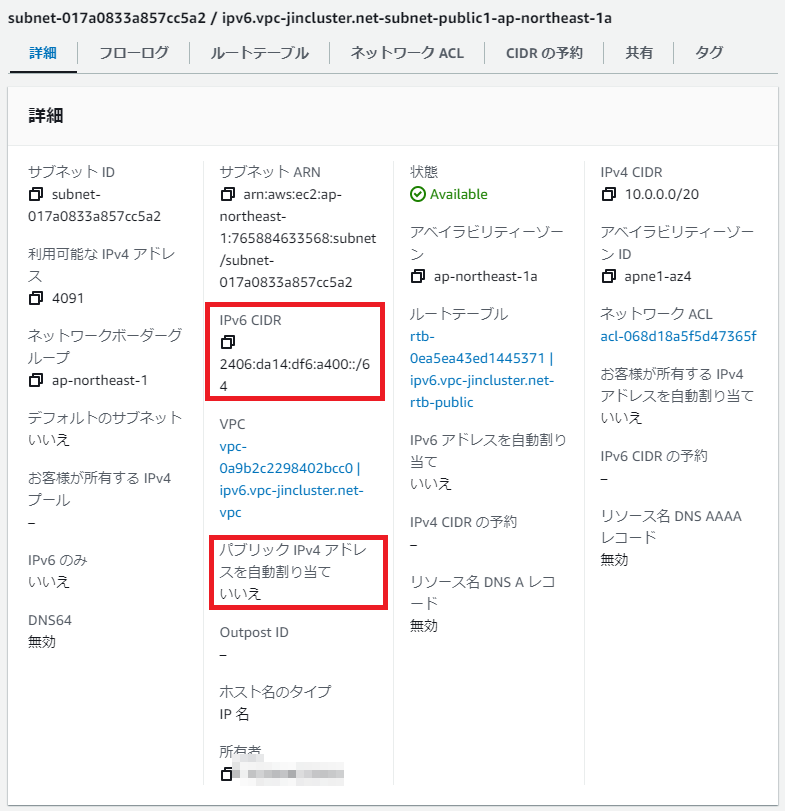
Task: Open network ACL link acl-068d18a5f5d47365f
Action: tap(678, 335)
